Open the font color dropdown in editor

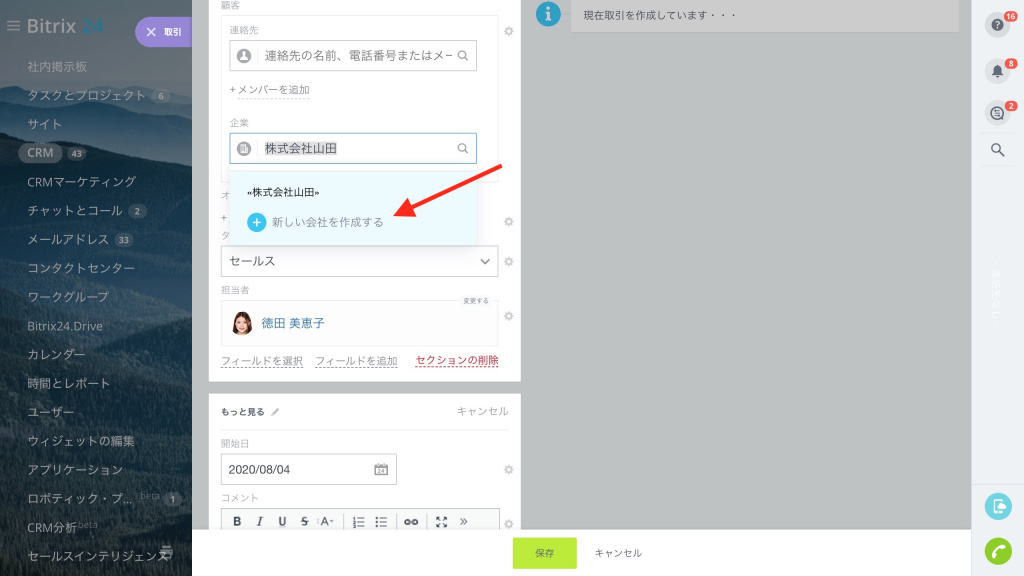(x=327, y=521)
